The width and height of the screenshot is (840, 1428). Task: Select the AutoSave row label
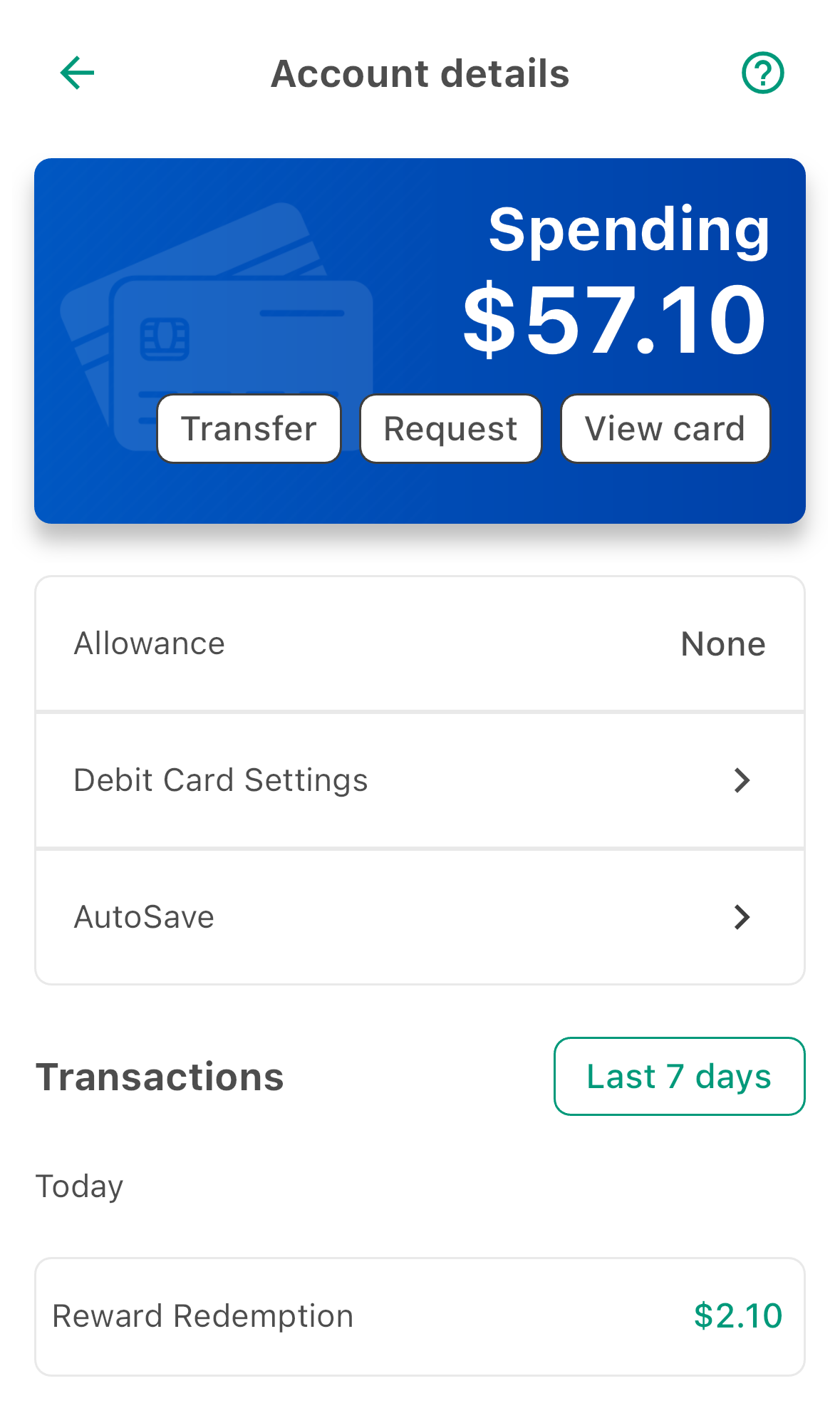click(x=144, y=917)
